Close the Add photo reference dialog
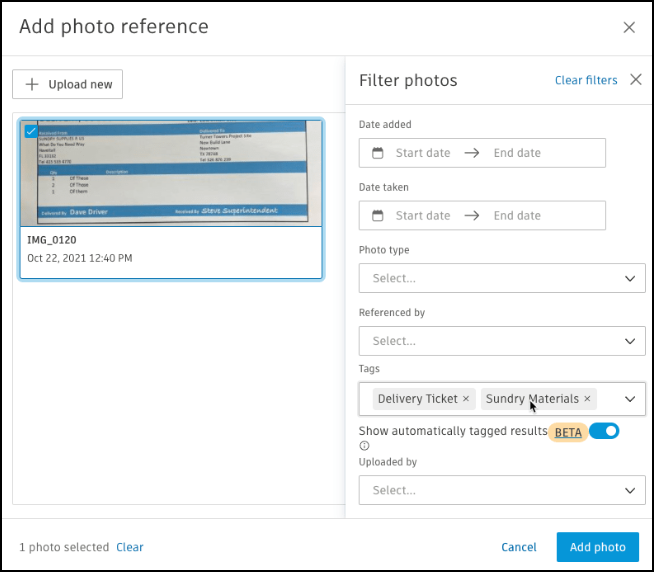The height and width of the screenshot is (572, 654). click(629, 27)
